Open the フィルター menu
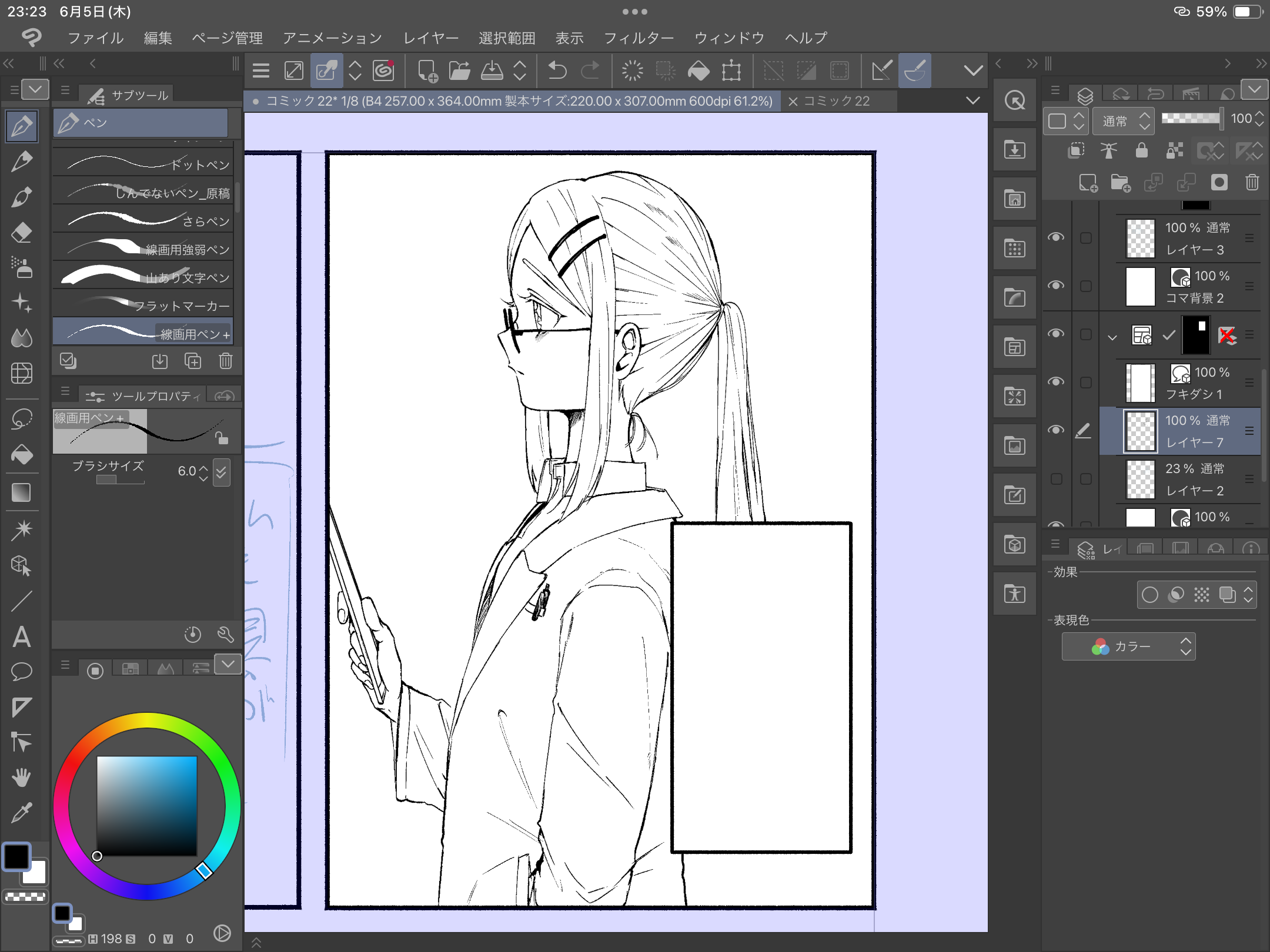This screenshot has height=952, width=1270. tap(639, 38)
